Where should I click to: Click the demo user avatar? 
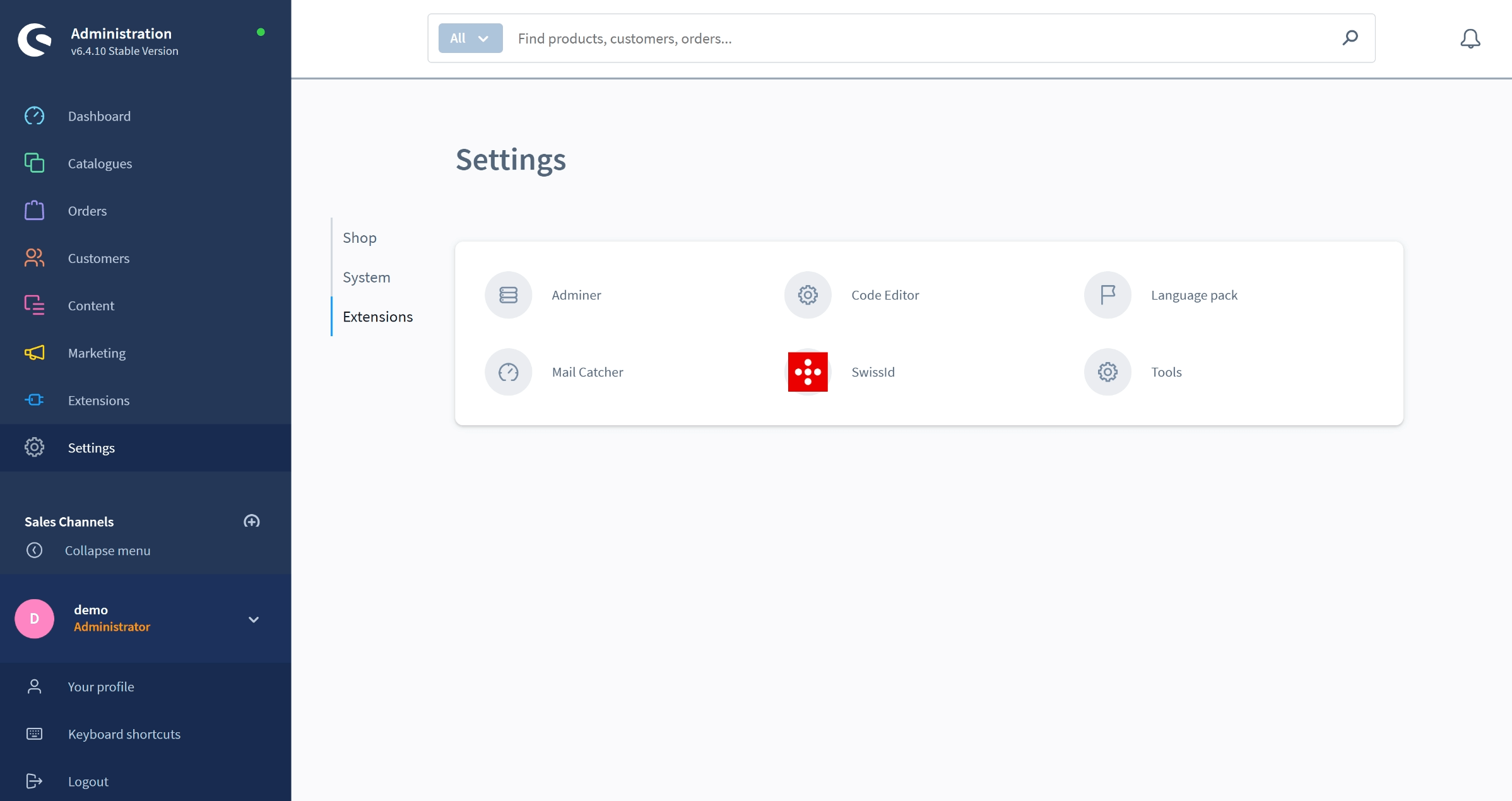(x=34, y=618)
